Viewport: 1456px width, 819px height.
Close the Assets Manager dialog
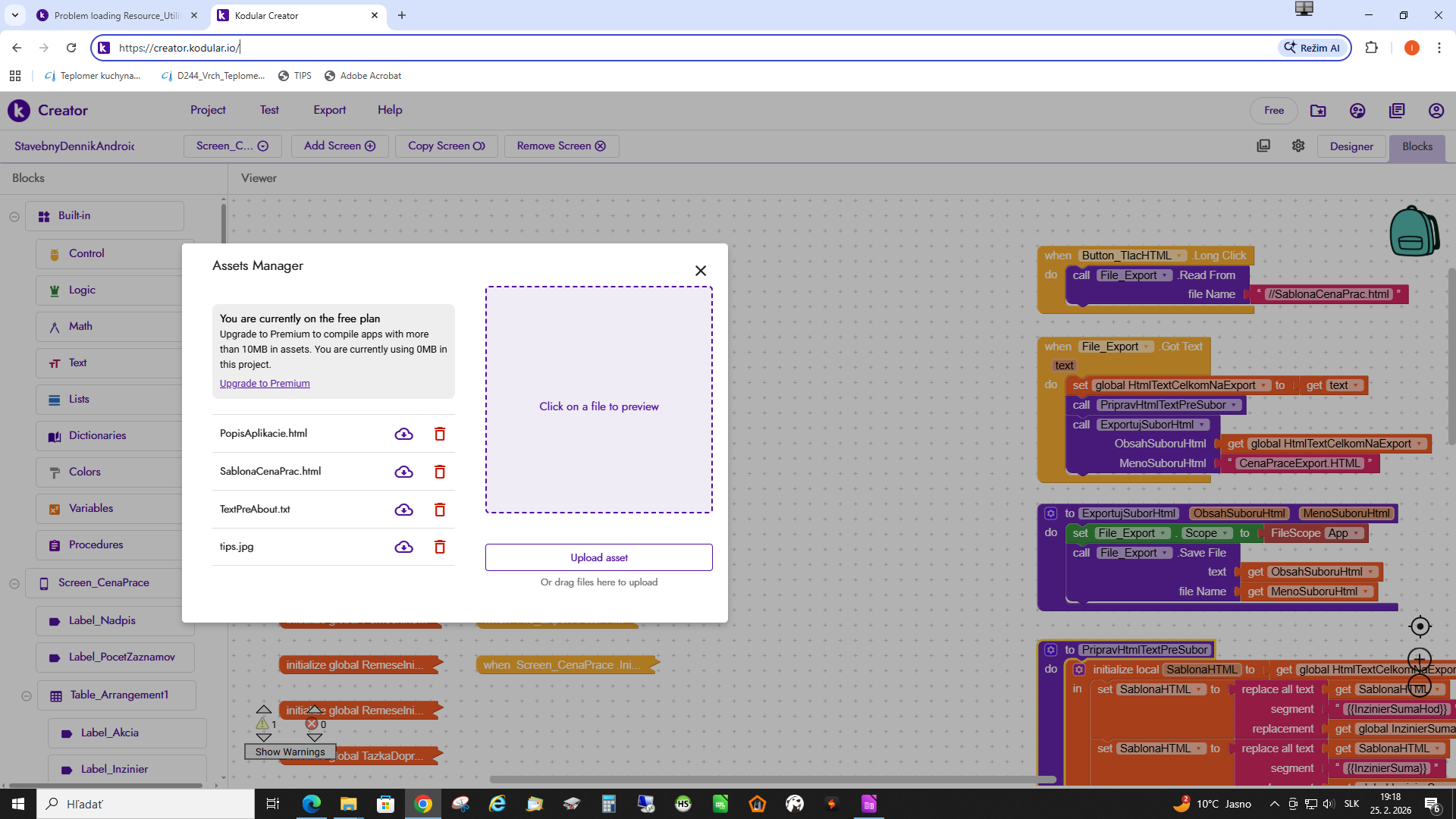(700, 271)
